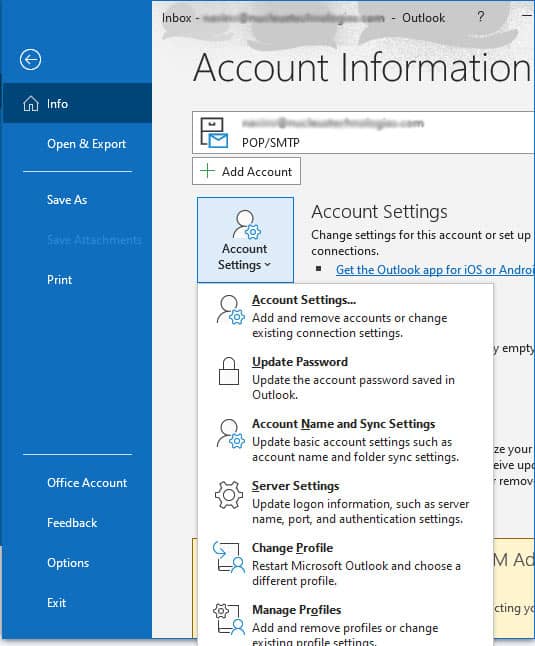Click the Account Name and Sync Settings icon
The height and width of the screenshot is (646, 535).
230,434
